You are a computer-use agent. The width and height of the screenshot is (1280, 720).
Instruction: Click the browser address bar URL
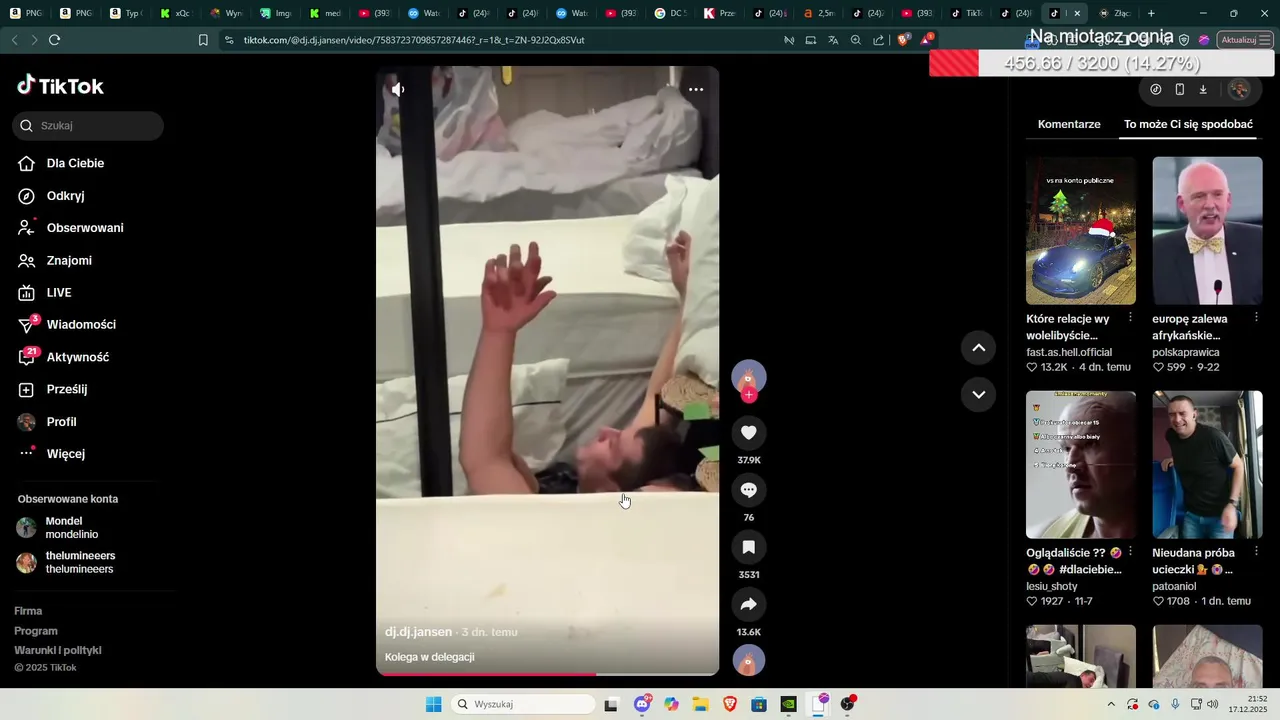pos(414,40)
